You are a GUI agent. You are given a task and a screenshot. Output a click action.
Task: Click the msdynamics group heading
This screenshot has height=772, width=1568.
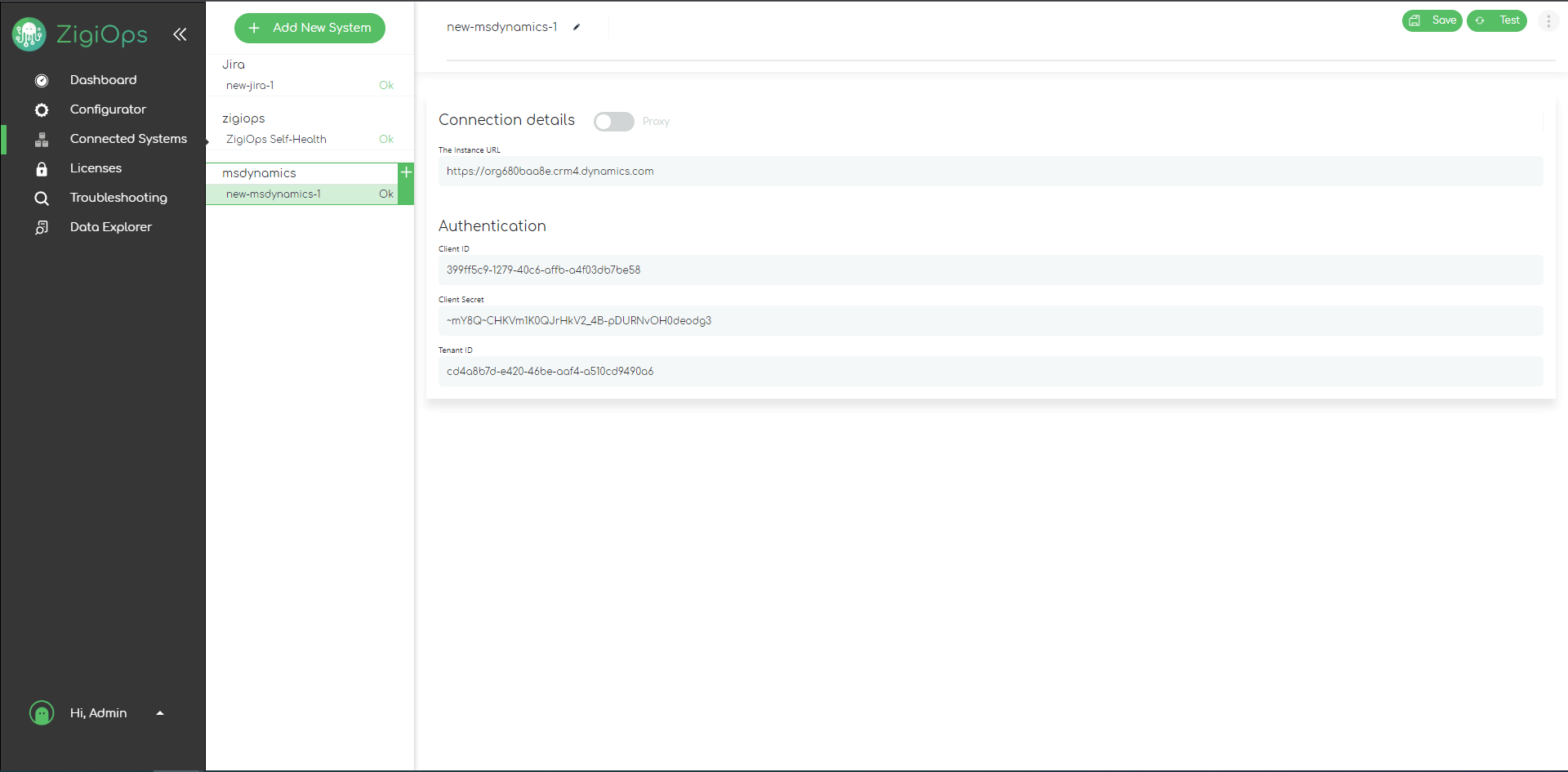tap(259, 173)
